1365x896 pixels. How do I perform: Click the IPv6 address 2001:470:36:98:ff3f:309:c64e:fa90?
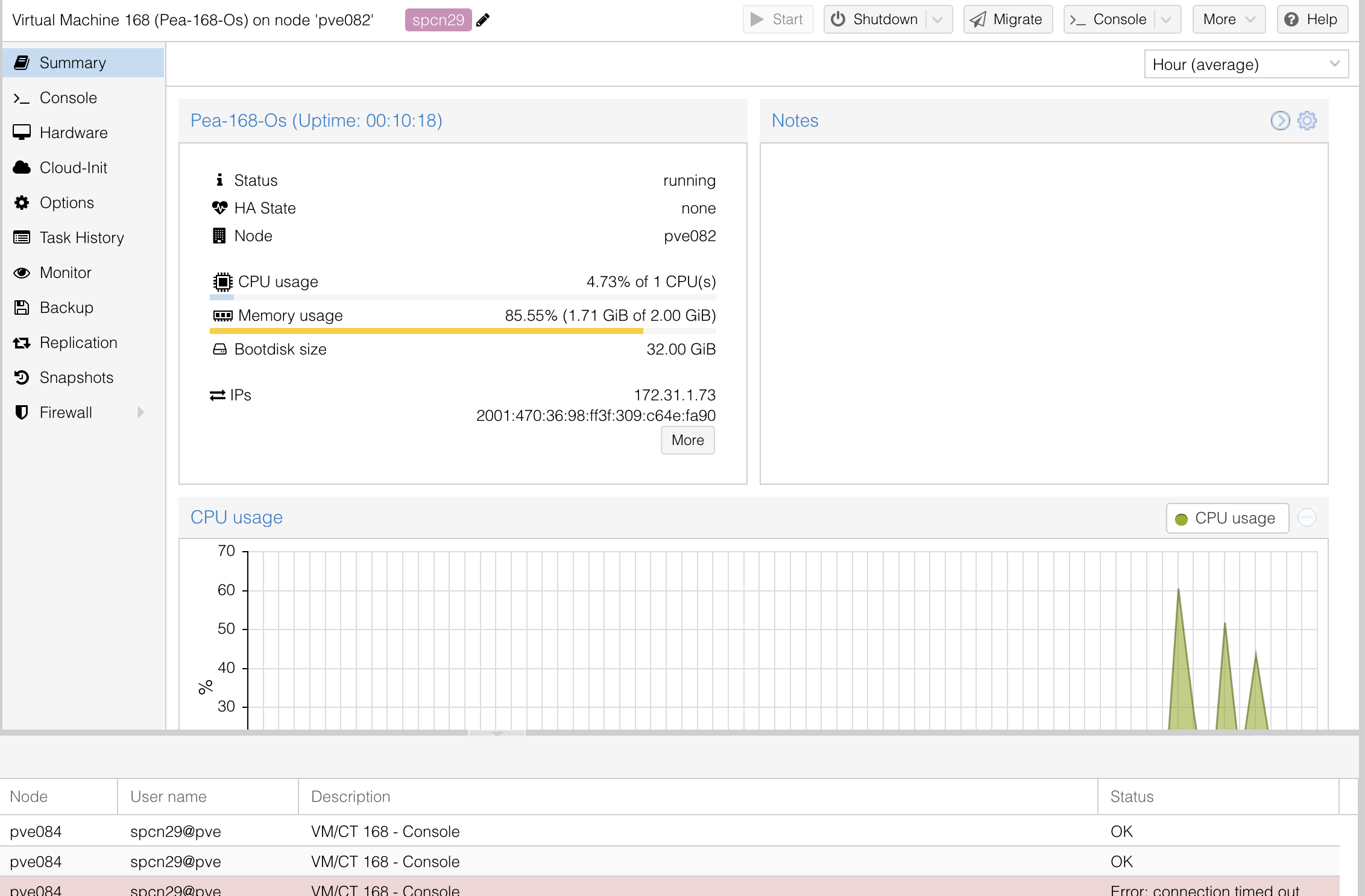coord(596,415)
